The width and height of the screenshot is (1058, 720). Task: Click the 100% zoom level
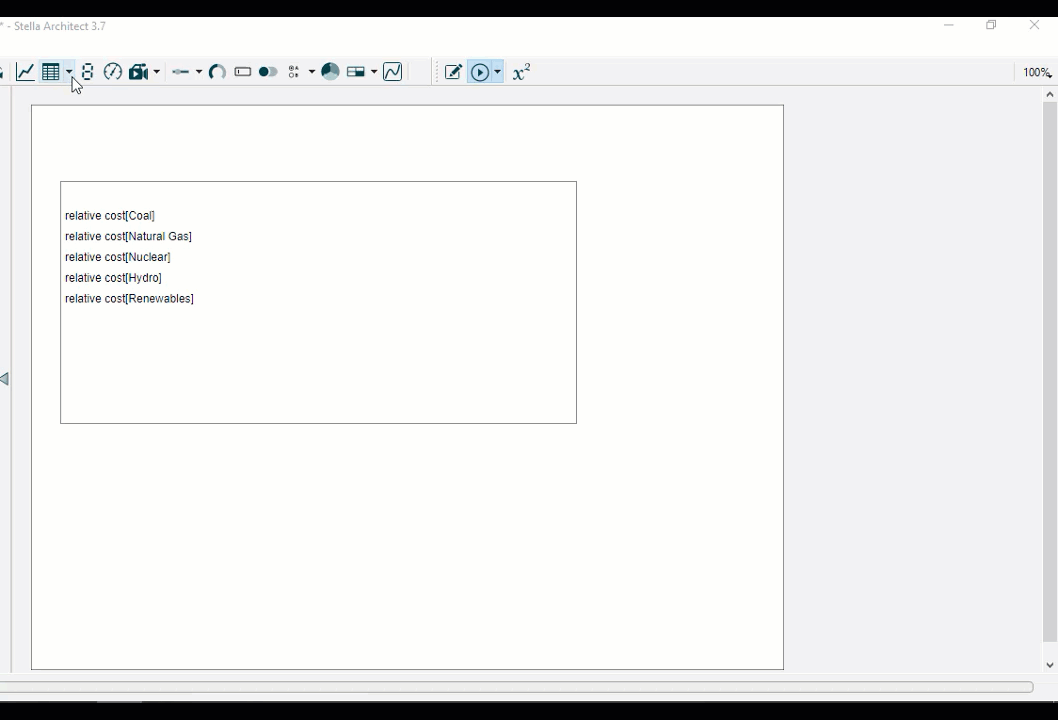click(1036, 72)
